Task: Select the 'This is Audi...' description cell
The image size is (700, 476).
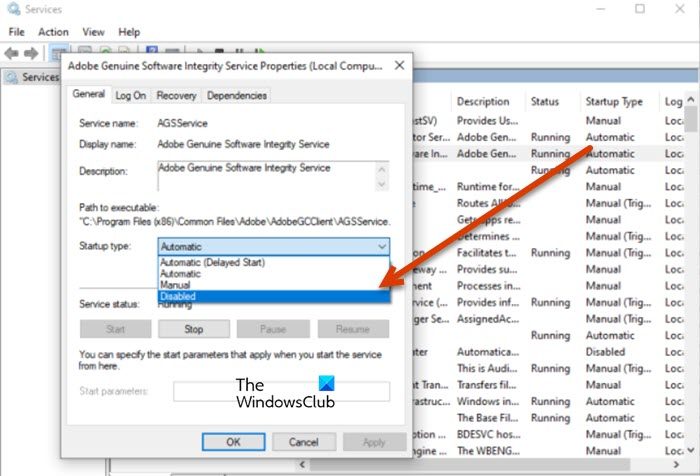Action: point(487,368)
